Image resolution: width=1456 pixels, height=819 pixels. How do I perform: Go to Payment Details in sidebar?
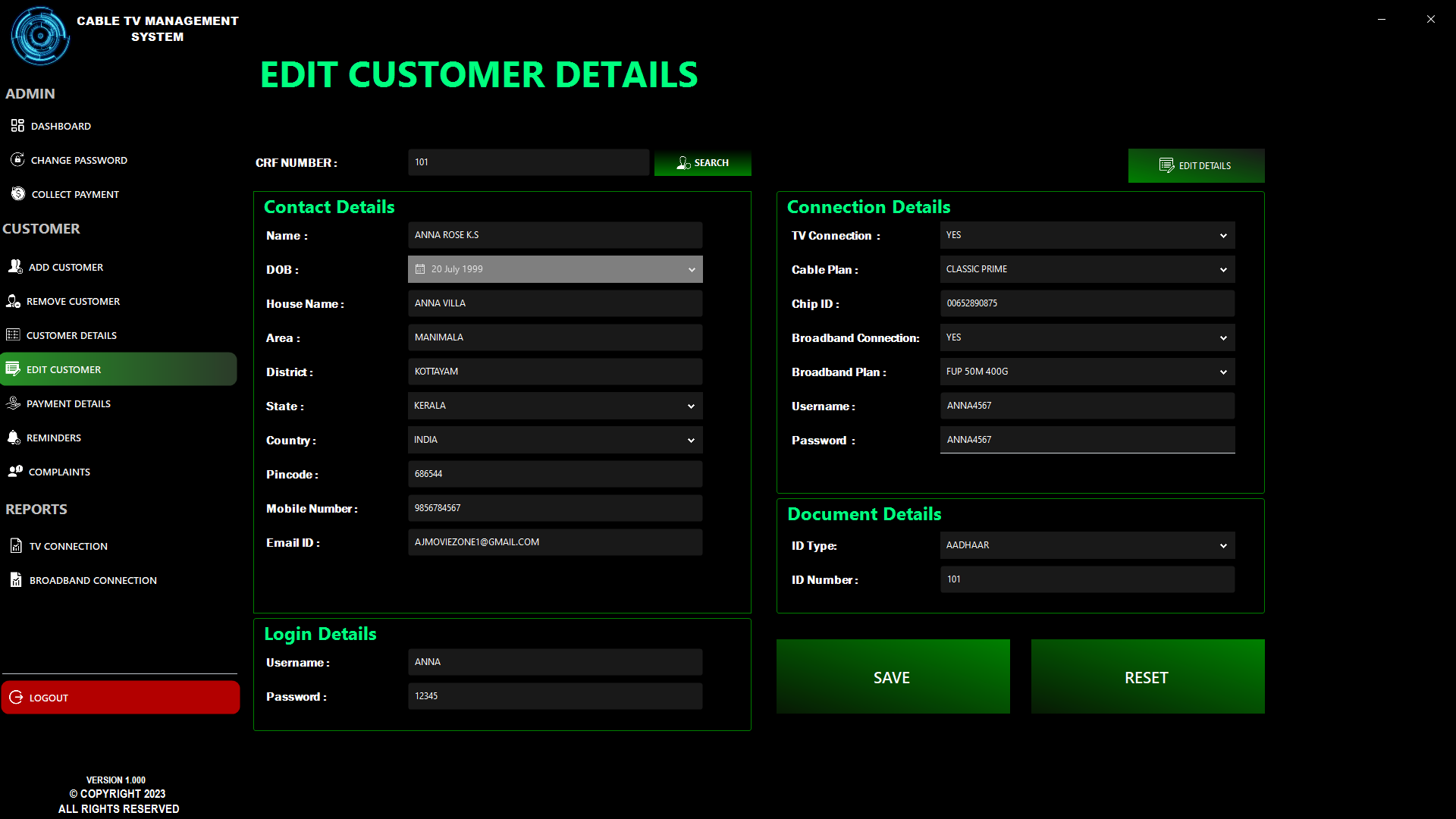coord(68,403)
